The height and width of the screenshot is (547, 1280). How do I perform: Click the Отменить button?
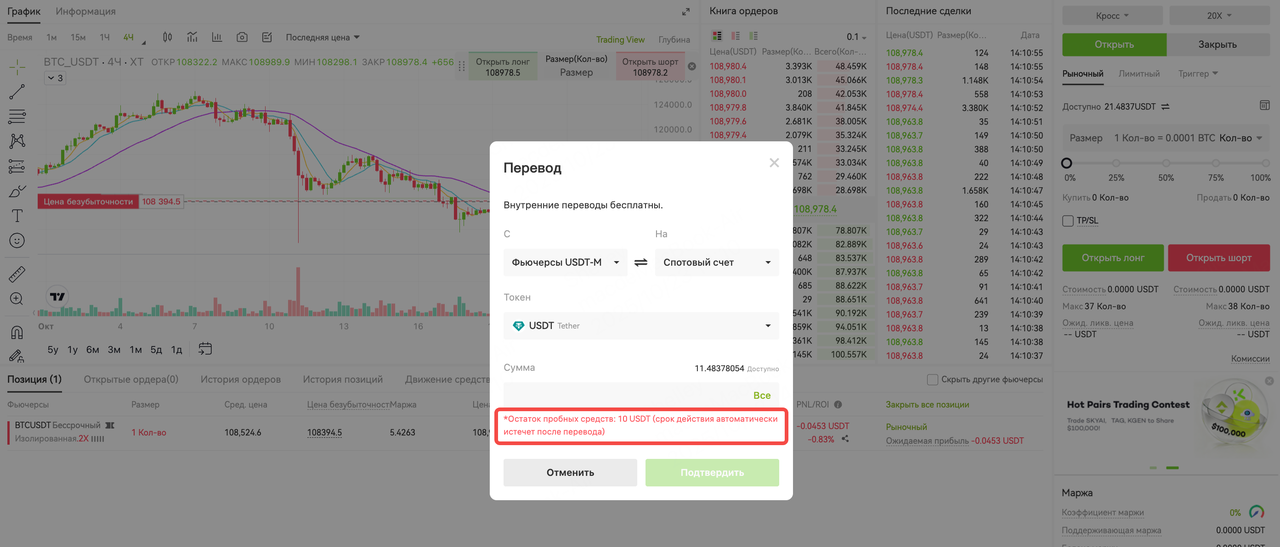click(570, 473)
